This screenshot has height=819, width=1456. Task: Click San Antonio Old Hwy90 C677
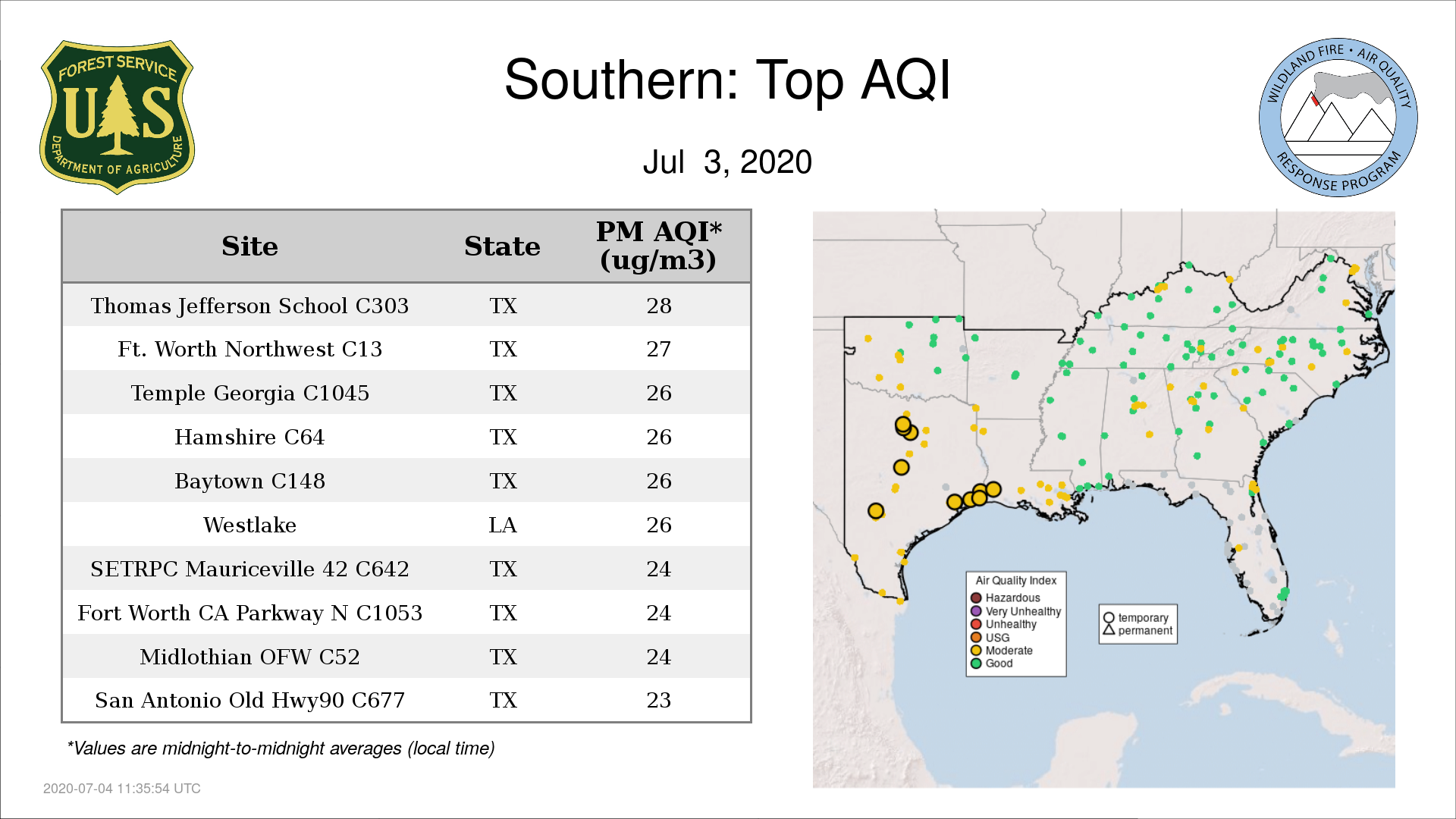click(x=249, y=701)
